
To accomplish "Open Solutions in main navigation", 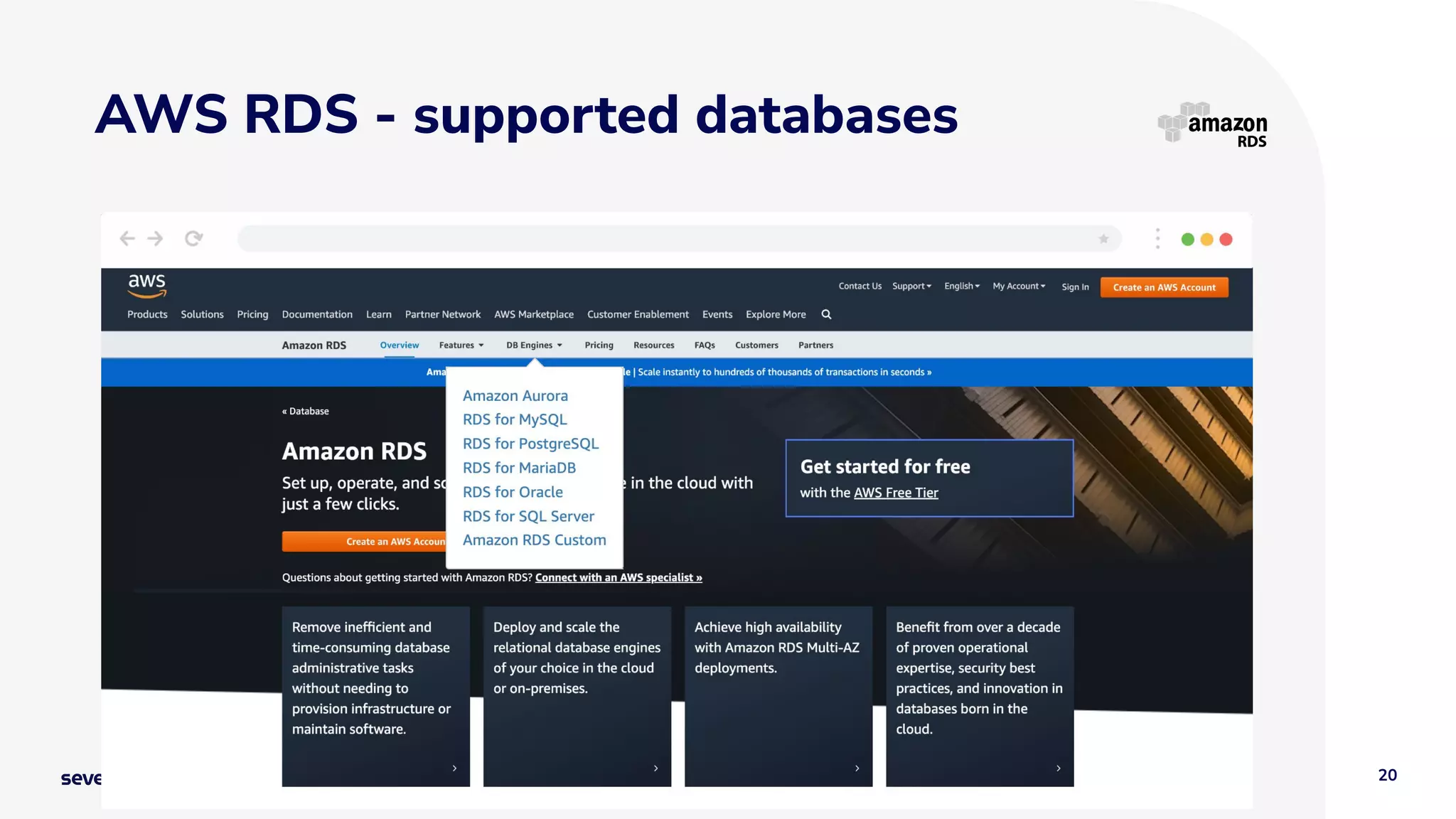I will 202,314.
